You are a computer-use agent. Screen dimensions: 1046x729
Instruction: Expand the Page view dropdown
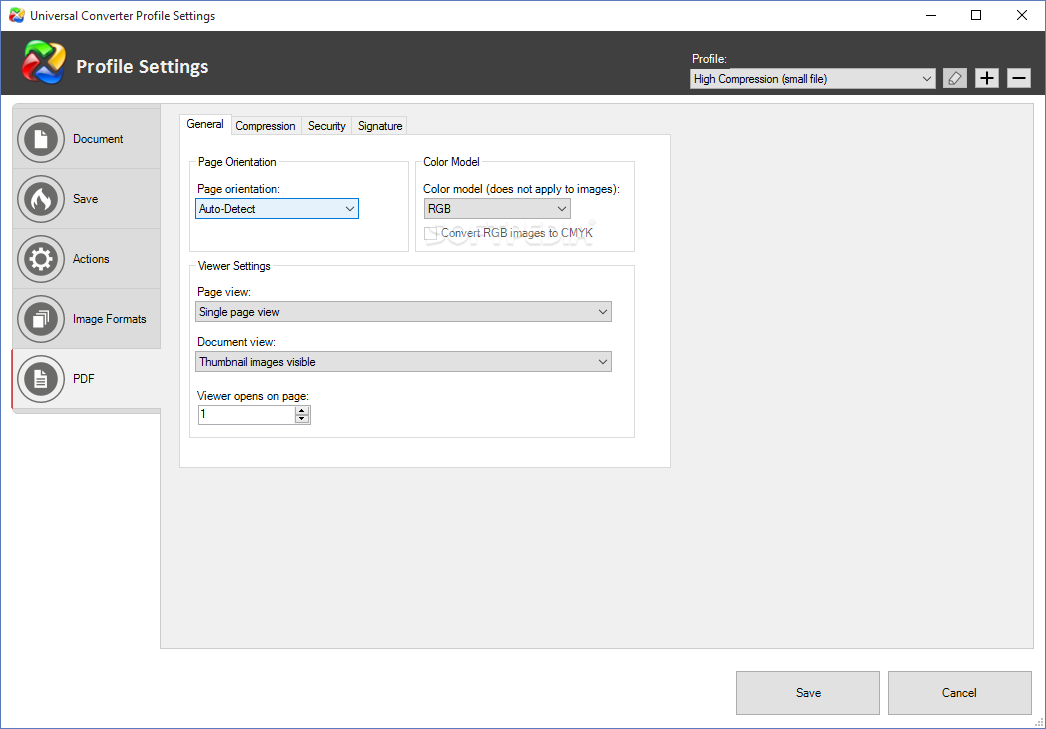(404, 312)
